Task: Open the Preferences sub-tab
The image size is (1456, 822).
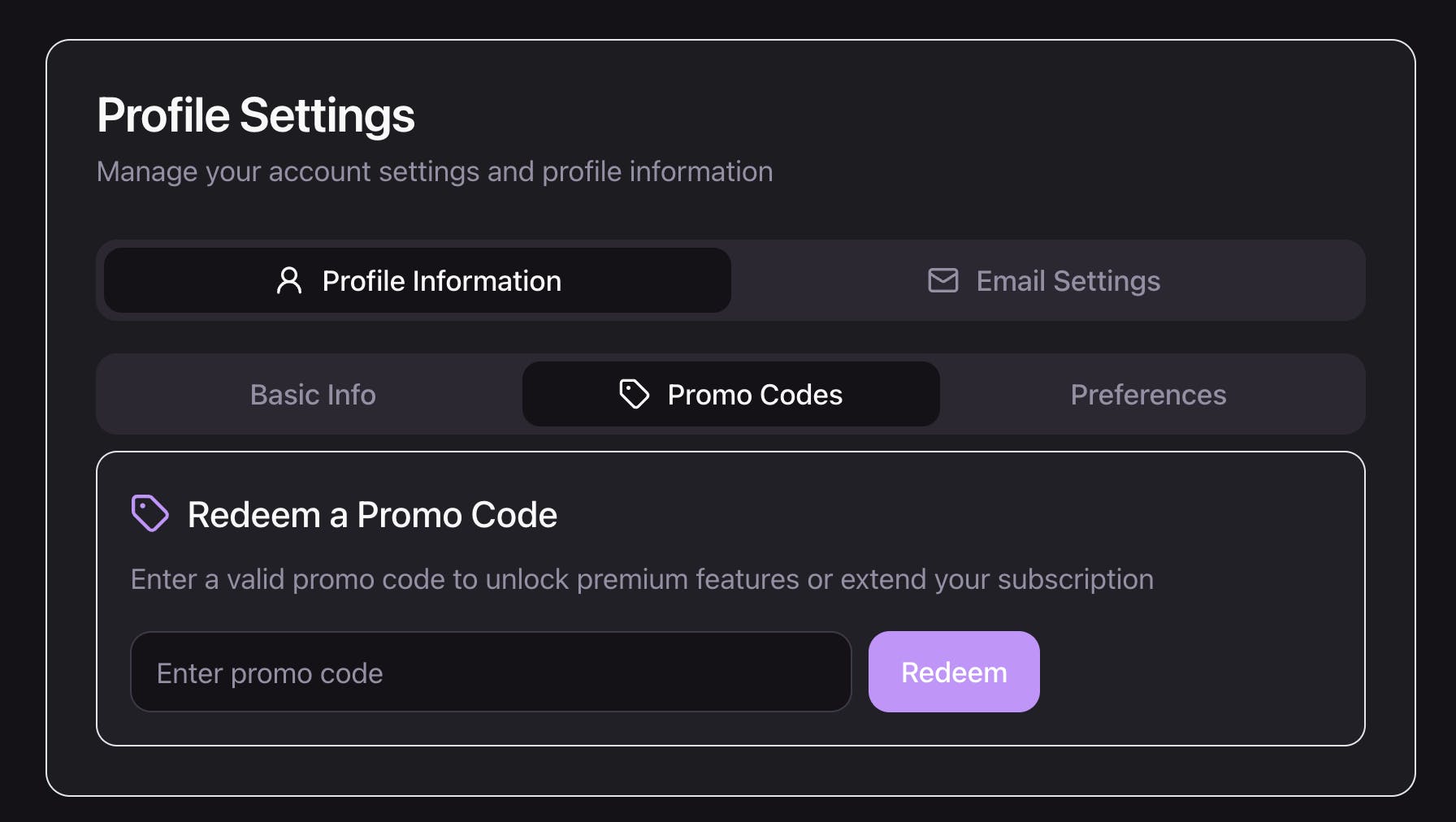Action: pos(1148,394)
